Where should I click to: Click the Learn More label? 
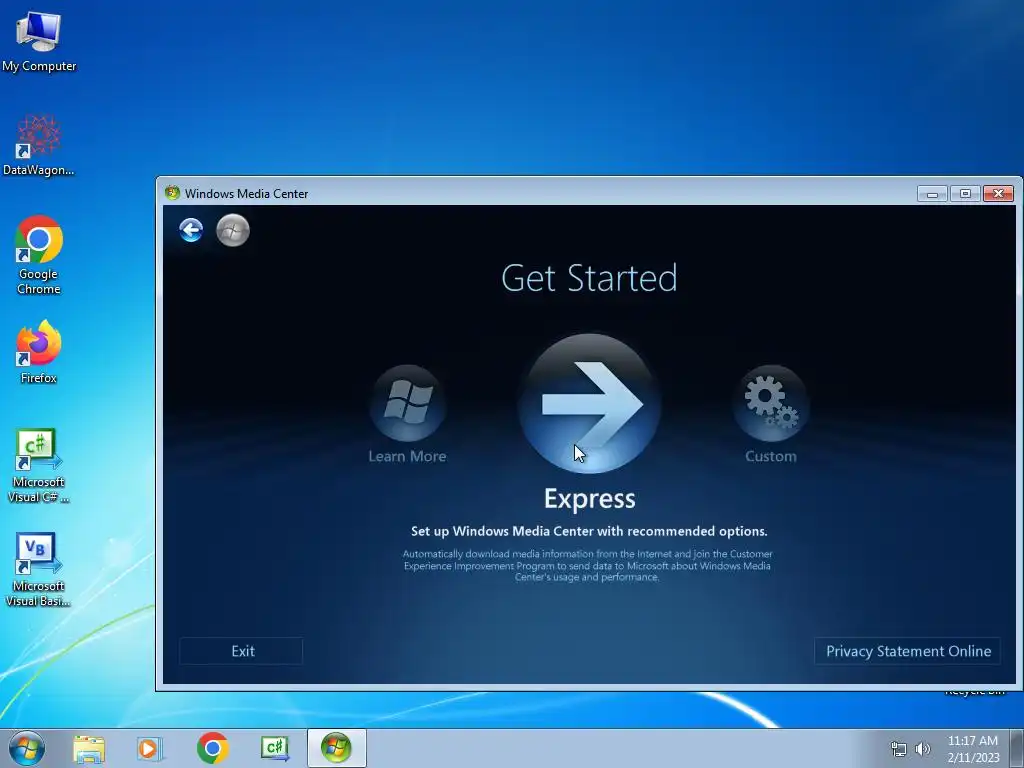(x=408, y=456)
